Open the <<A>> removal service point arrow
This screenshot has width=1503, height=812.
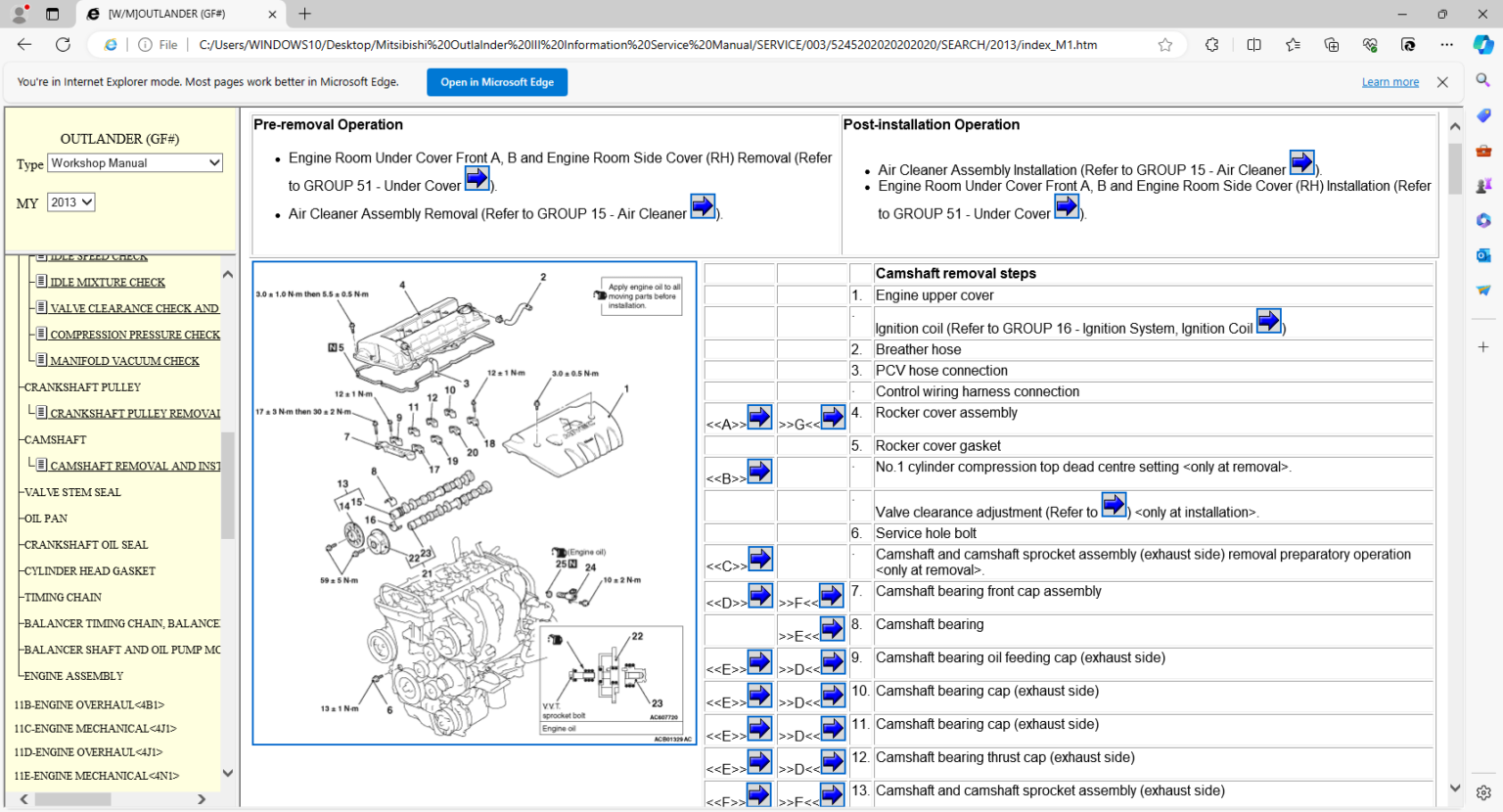[x=759, y=418]
